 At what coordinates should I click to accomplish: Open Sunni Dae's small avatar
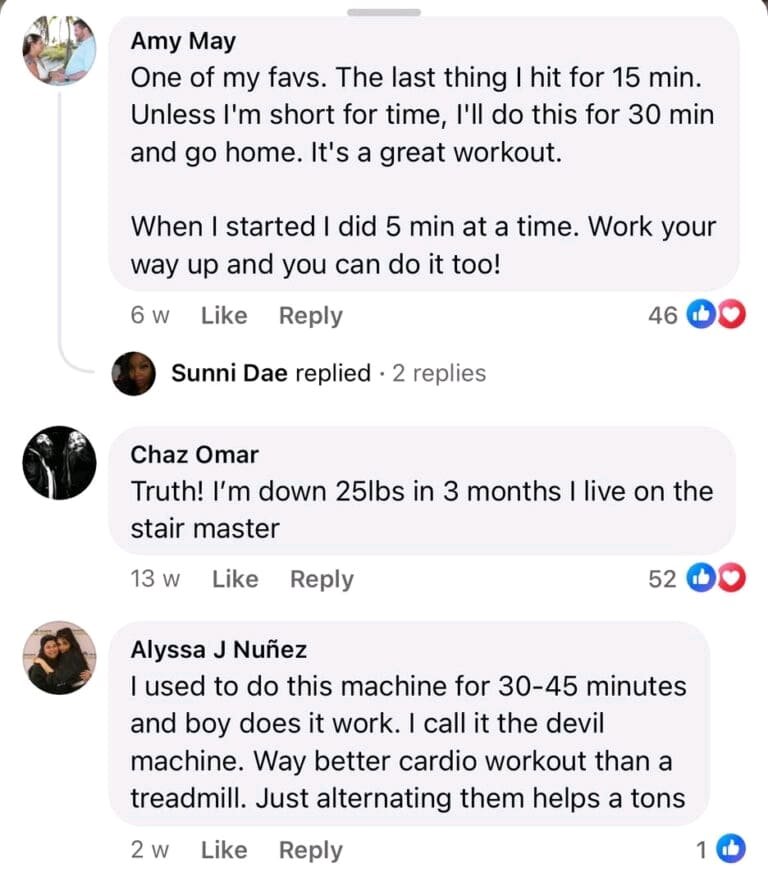(134, 373)
